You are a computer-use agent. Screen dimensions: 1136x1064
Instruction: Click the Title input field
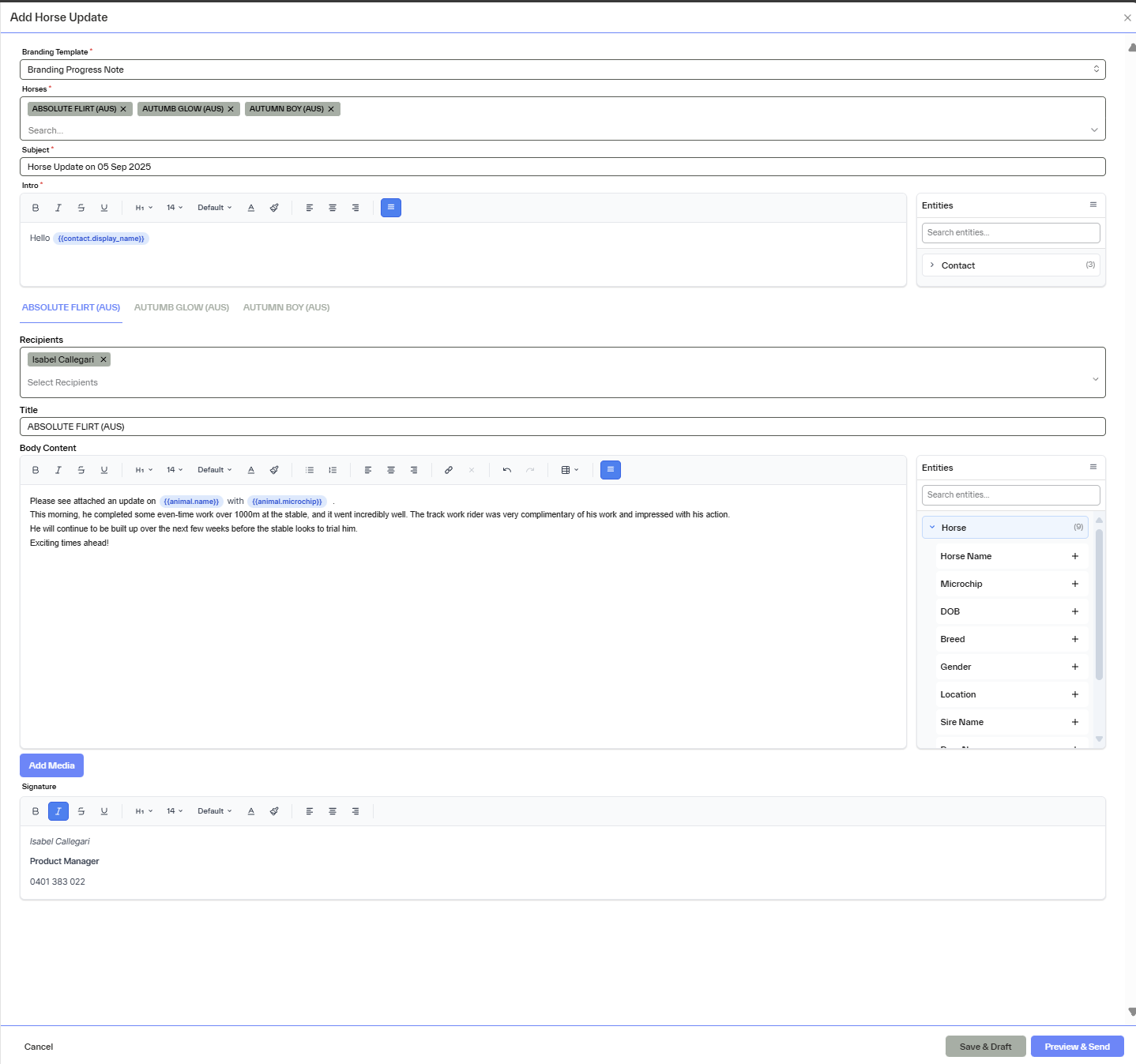pos(562,427)
